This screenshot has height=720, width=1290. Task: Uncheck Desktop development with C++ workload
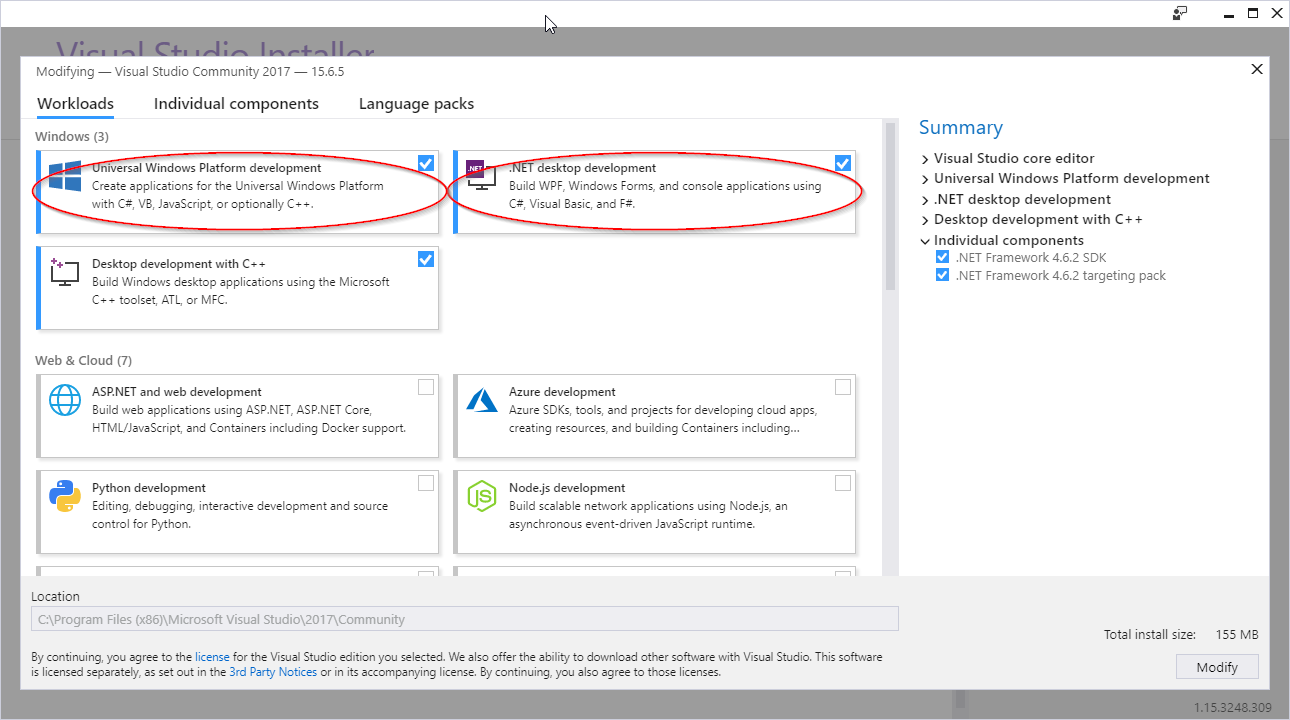point(426,259)
